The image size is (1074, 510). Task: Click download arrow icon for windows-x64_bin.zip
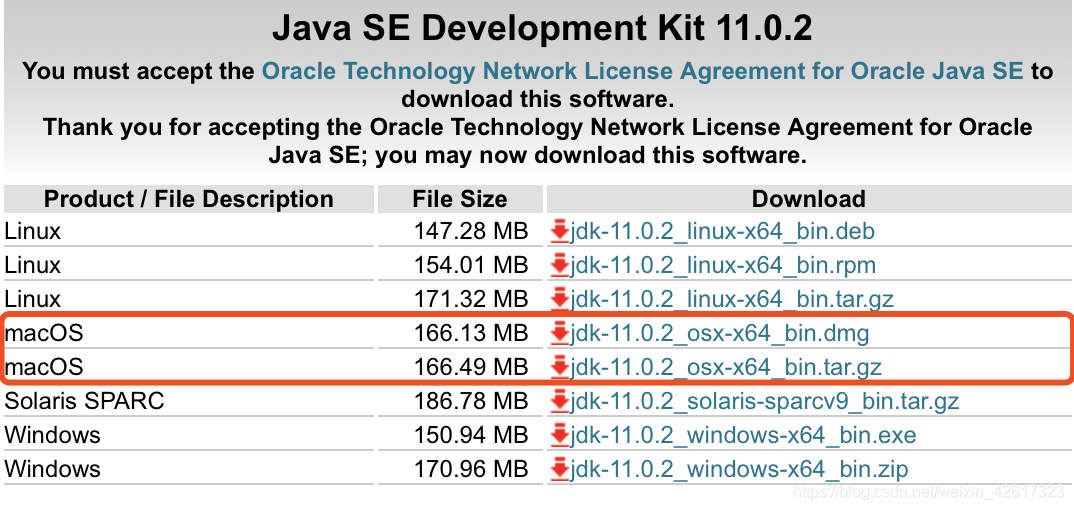pos(560,470)
